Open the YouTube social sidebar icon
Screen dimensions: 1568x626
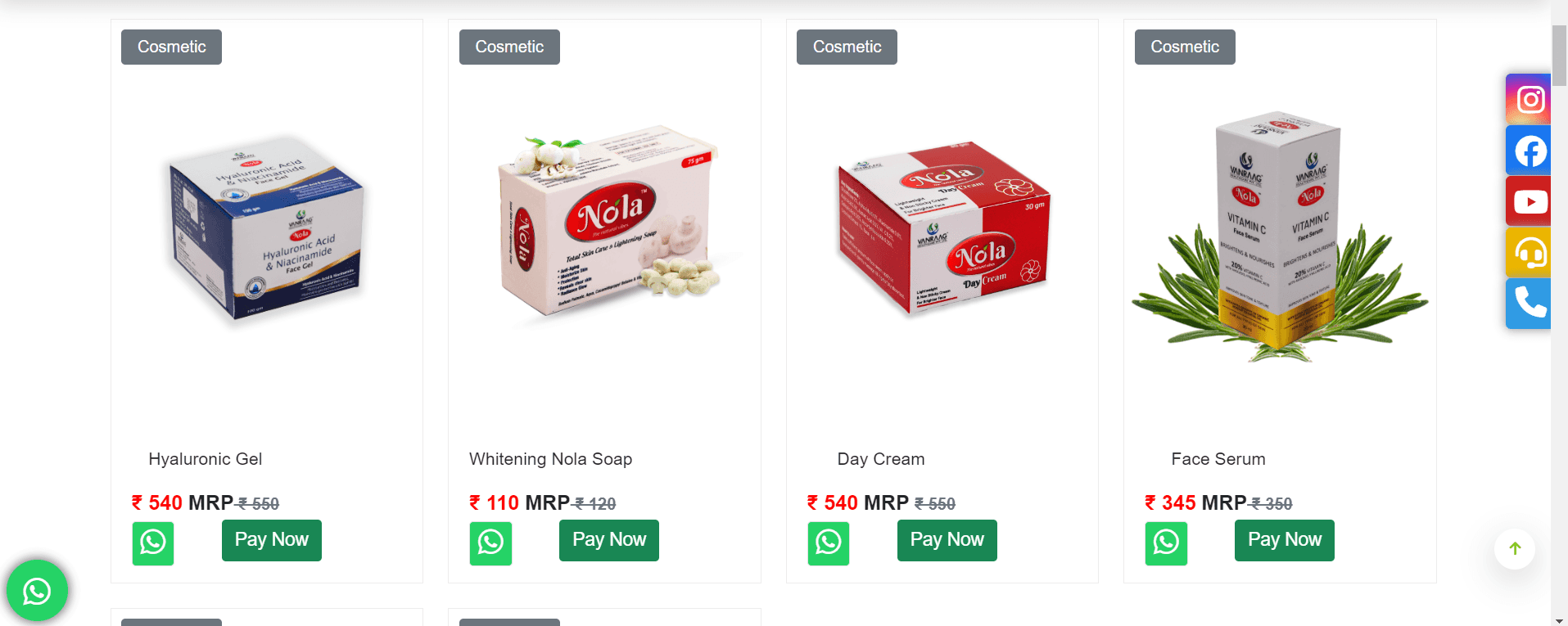pyautogui.click(x=1529, y=201)
